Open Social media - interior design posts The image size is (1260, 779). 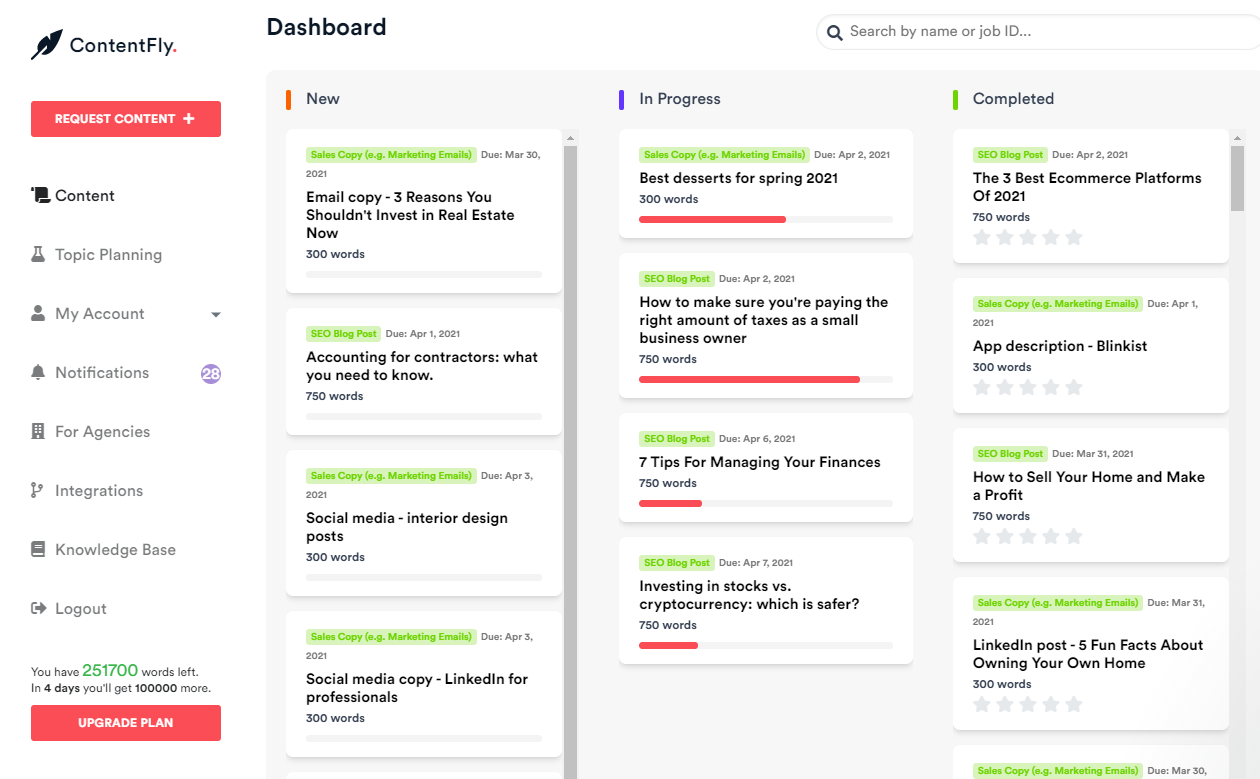tap(424, 524)
